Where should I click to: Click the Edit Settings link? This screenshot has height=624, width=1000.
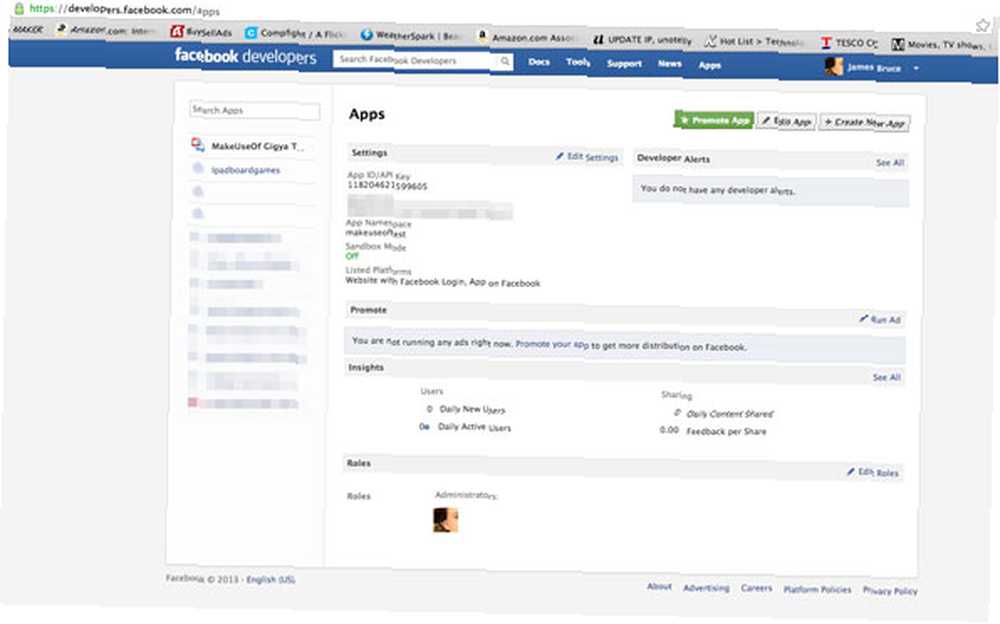point(587,156)
